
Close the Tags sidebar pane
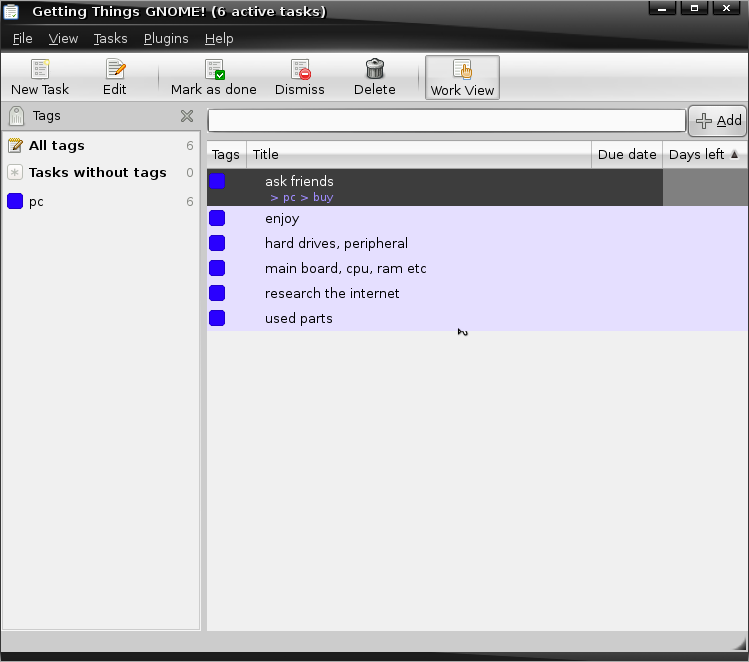[187, 116]
